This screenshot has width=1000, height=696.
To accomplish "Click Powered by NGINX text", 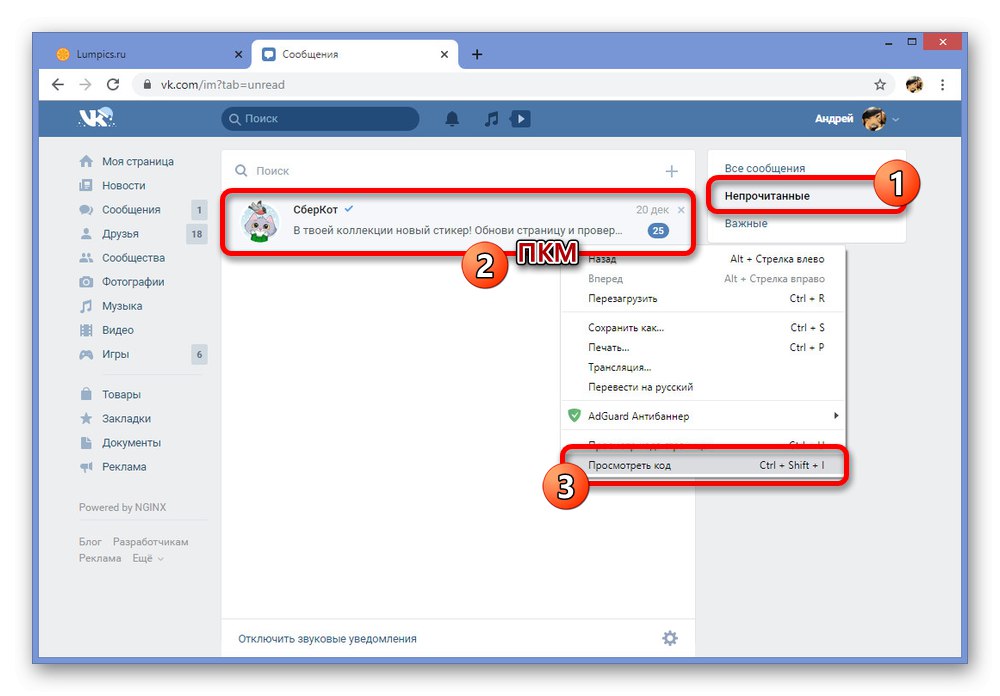I will (122, 507).
